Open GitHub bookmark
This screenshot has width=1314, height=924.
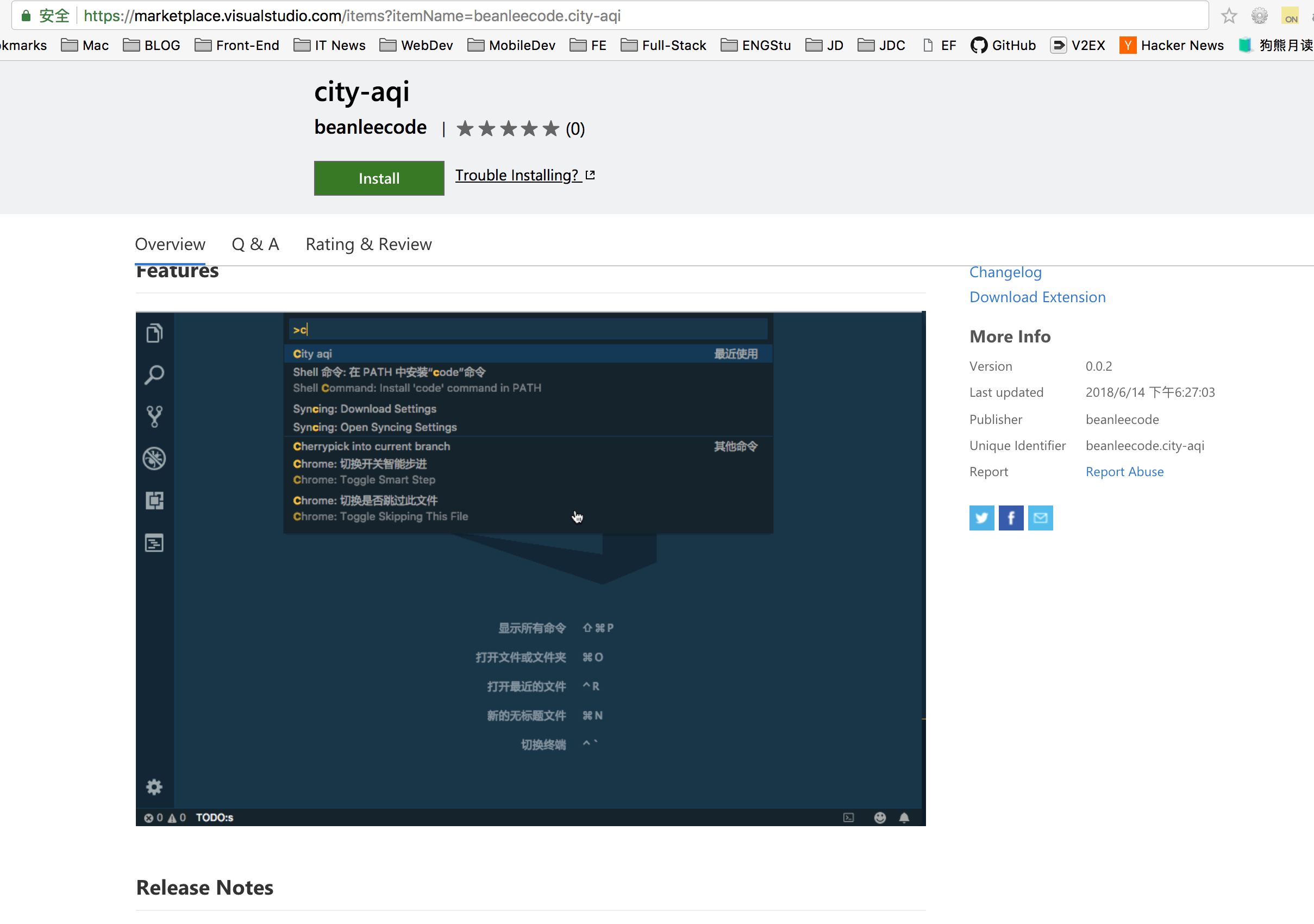pyautogui.click(x=1003, y=45)
